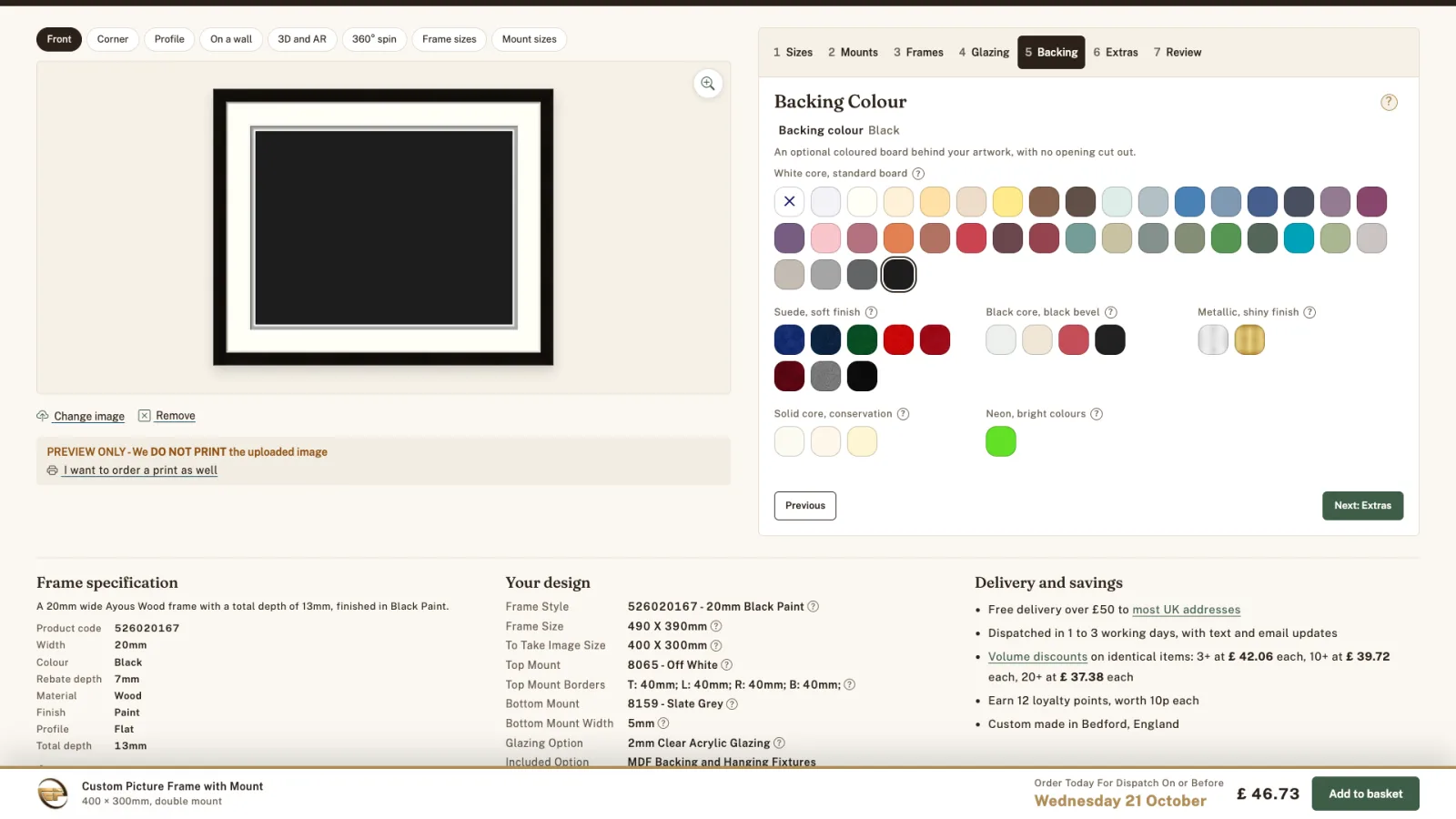Switch to the 3D and AR view
1456x819 pixels.
coord(302,39)
